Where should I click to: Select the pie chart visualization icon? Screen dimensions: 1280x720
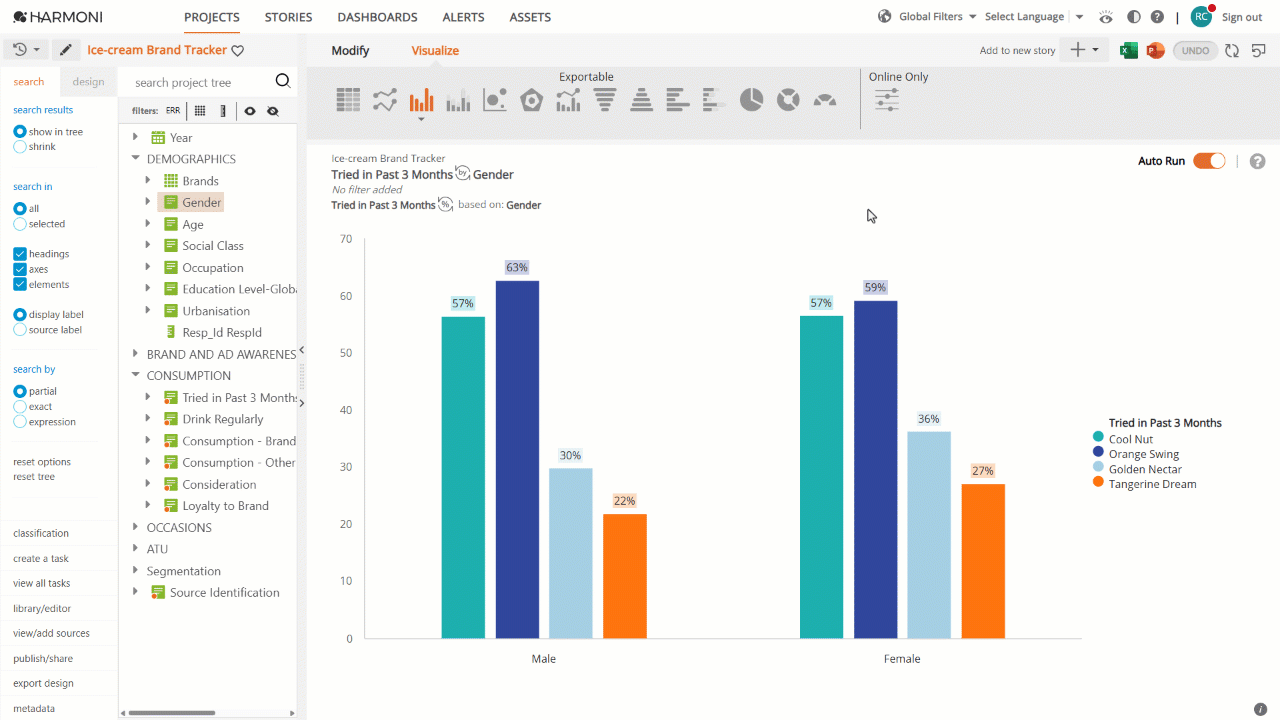751,100
